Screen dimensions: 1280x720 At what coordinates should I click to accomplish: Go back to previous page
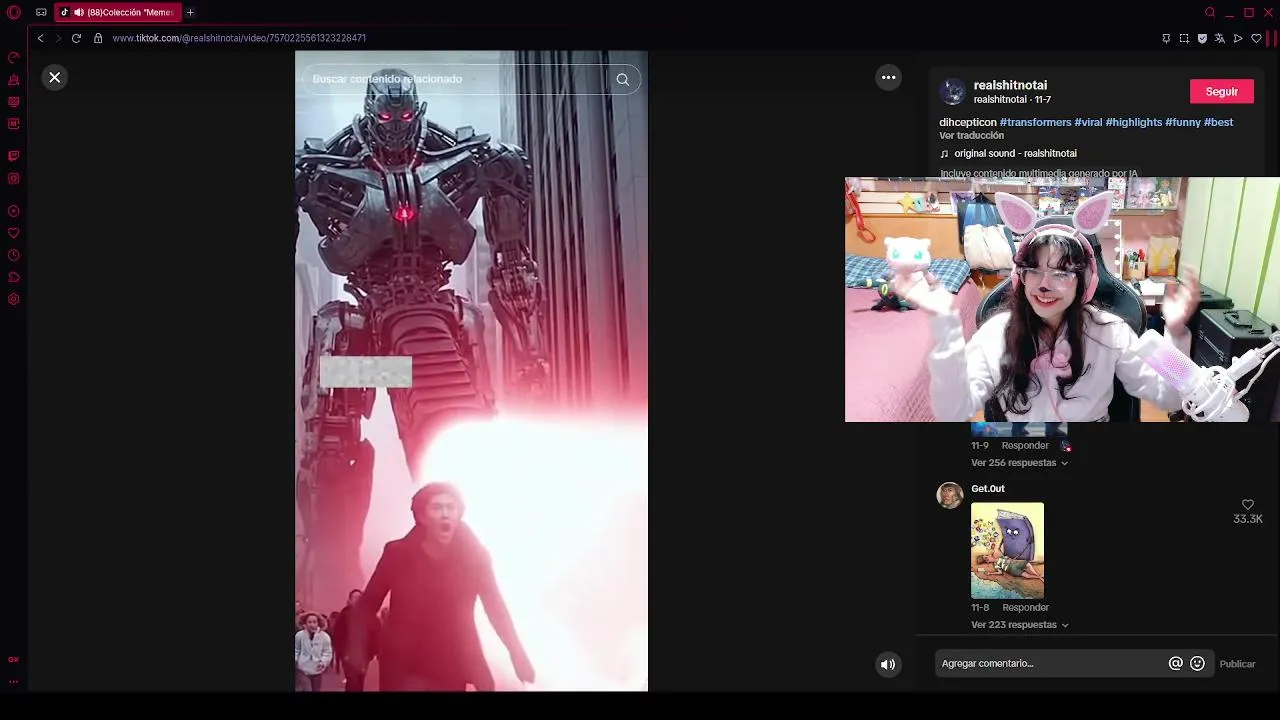(x=40, y=38)
